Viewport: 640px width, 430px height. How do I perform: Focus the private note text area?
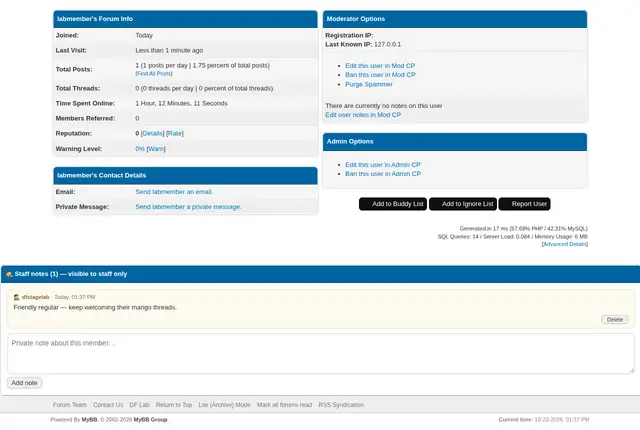[x=321, y=353]
